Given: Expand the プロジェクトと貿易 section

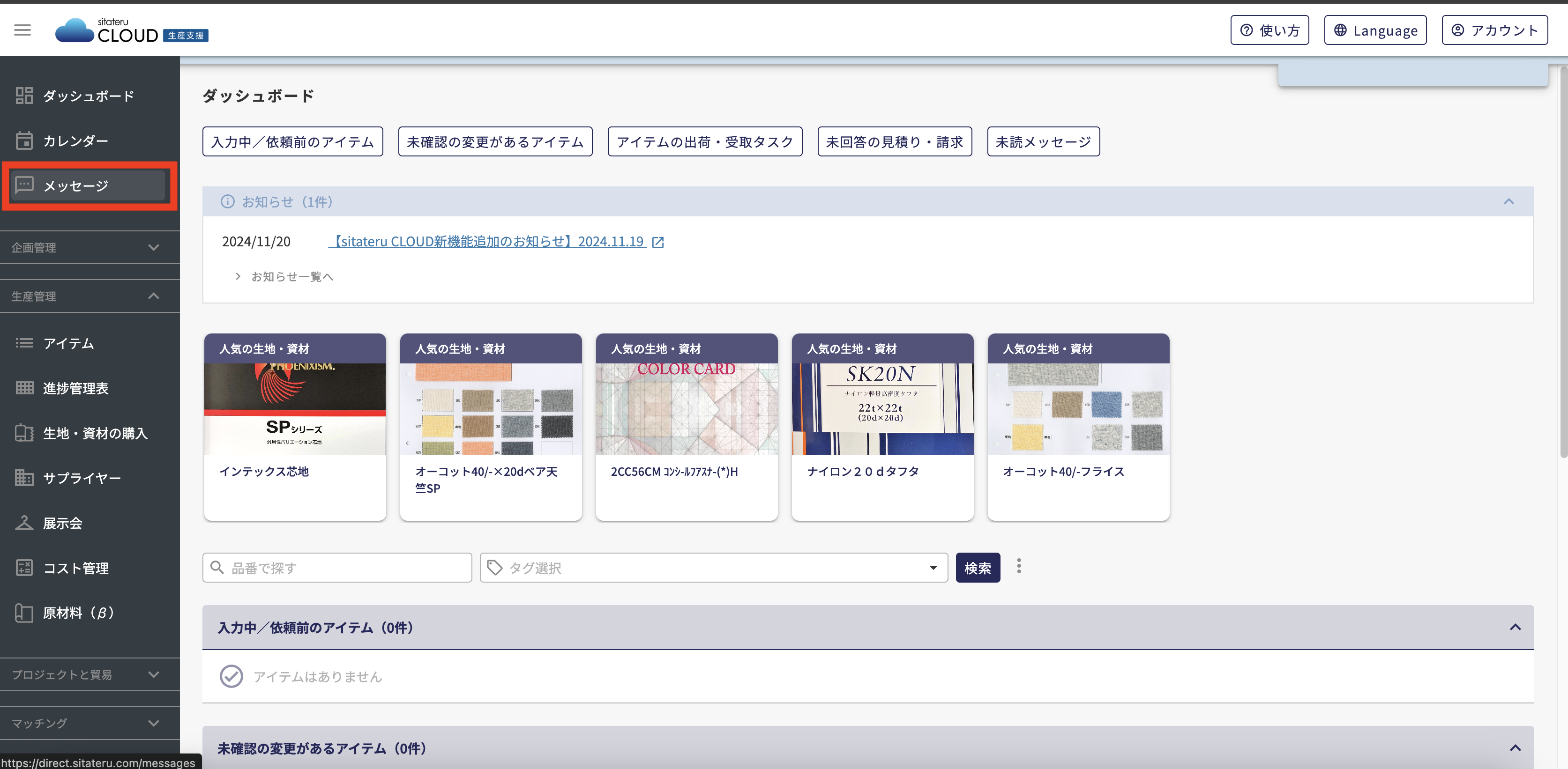Looking at the screenshot, I should point(90,674).
